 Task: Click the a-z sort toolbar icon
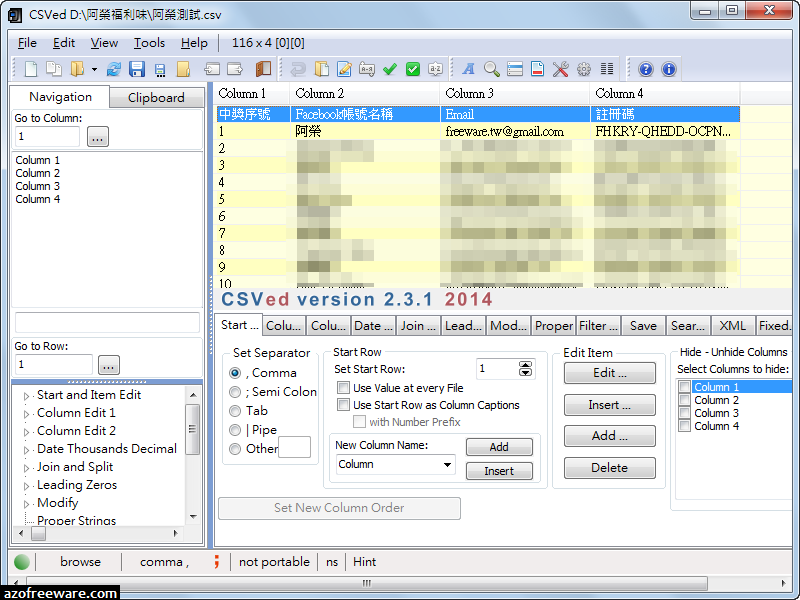click(x=435, y=69)
